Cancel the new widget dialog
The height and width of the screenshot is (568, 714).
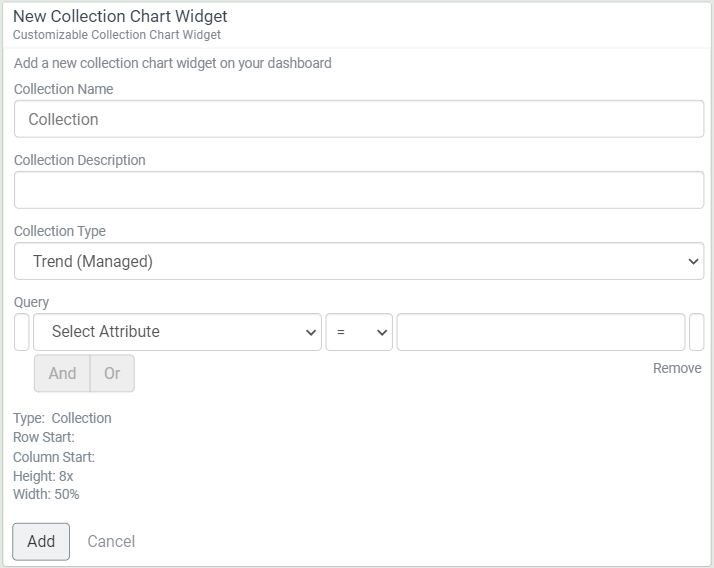pos(111,541)
